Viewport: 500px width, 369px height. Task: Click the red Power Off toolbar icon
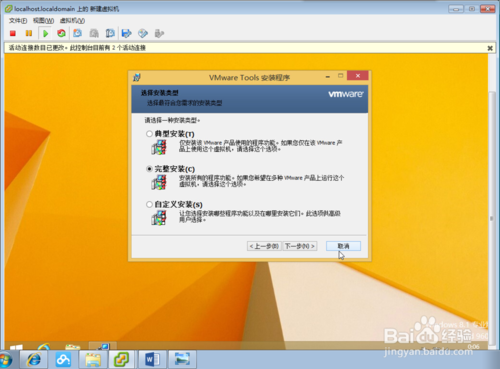point(13,33)
